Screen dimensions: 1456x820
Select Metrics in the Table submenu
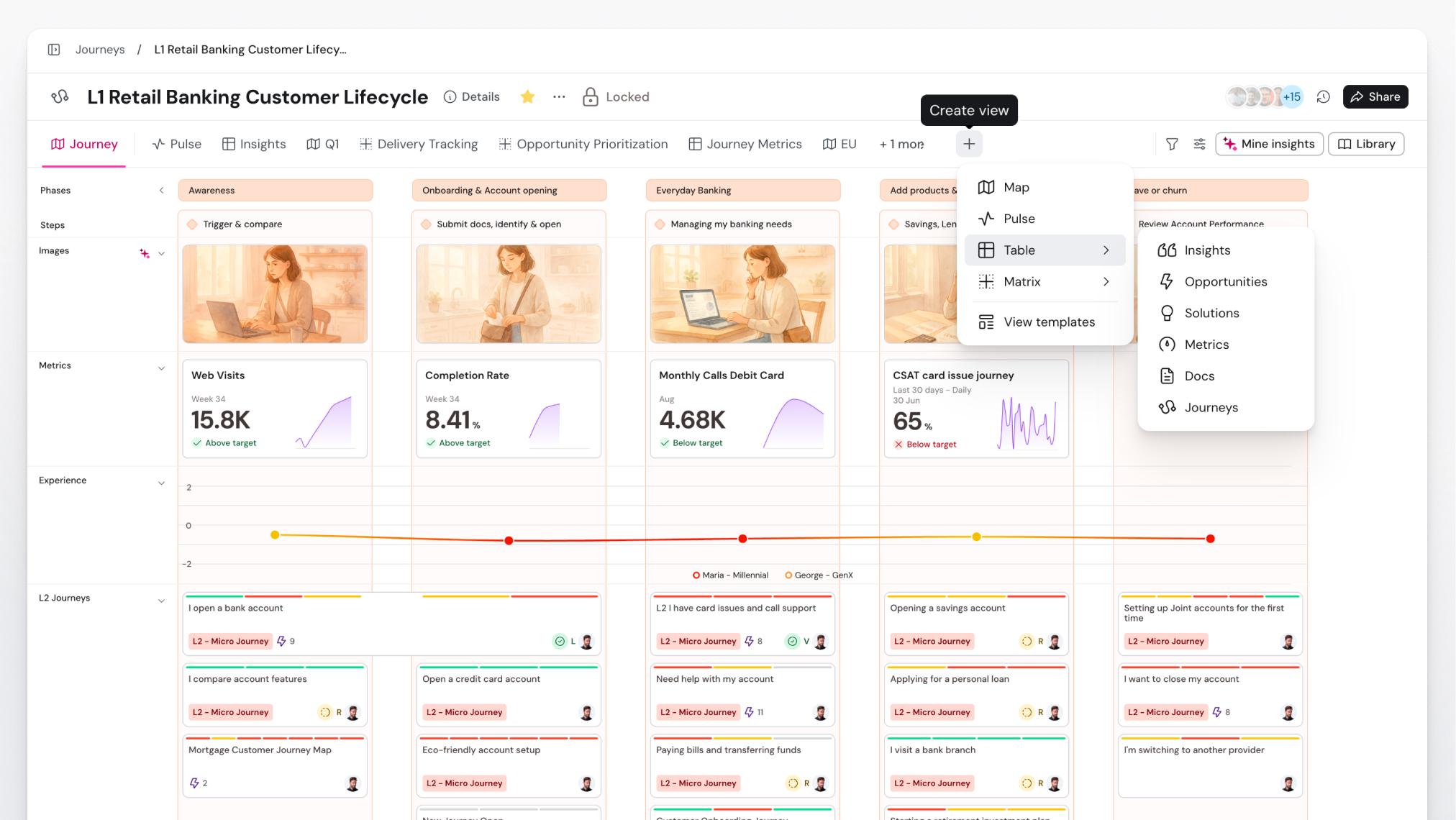(1226, 345)
